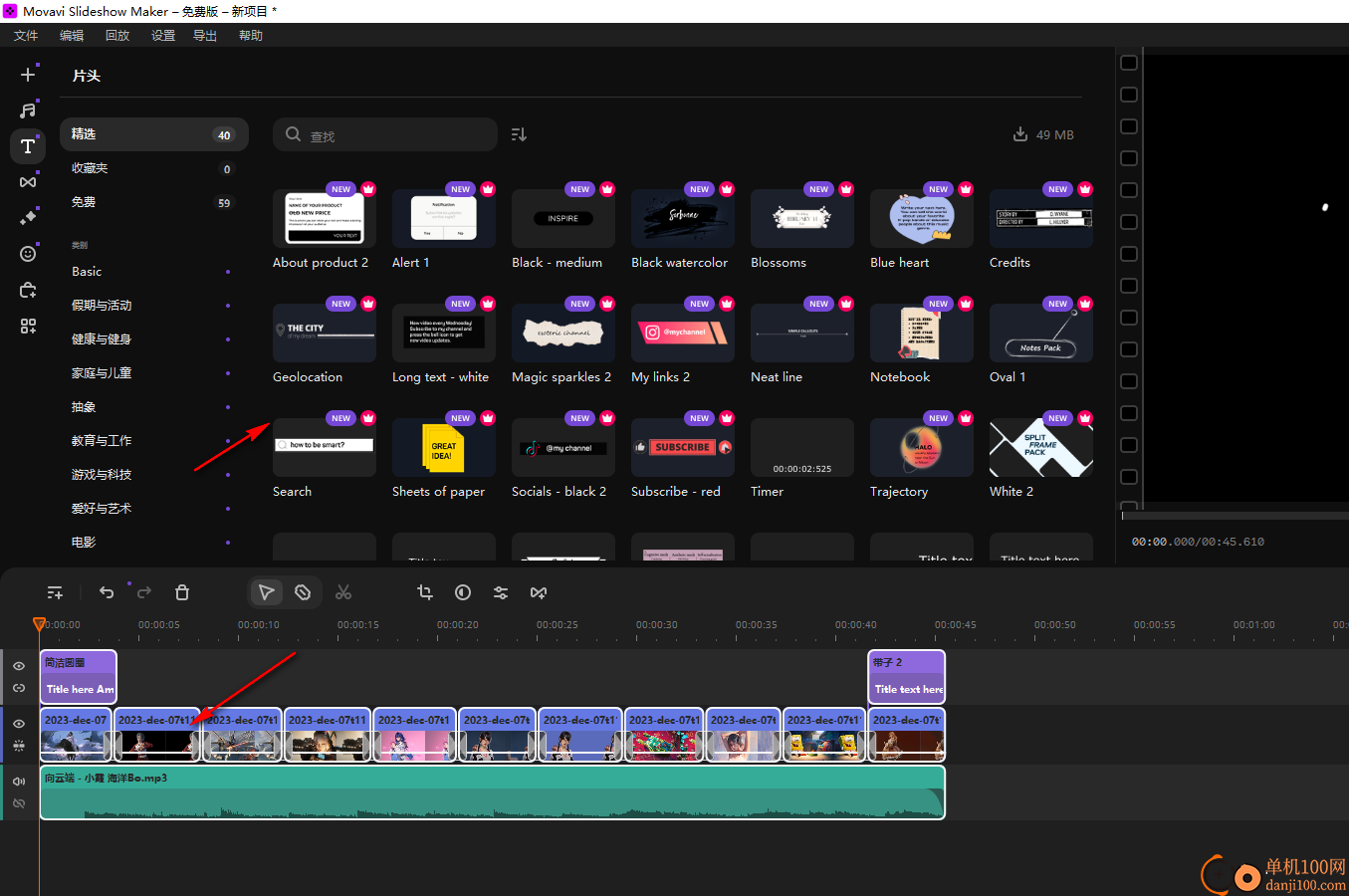Open the 电影 category
Screen dimensions: 1349x896
(x=154, y=543)
